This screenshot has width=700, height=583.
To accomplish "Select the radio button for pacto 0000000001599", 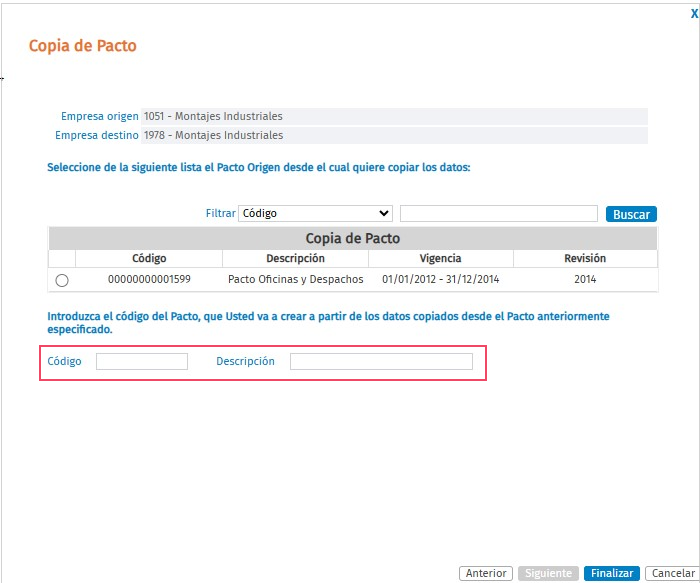I will pyautogui.click(x=62, y=280).
